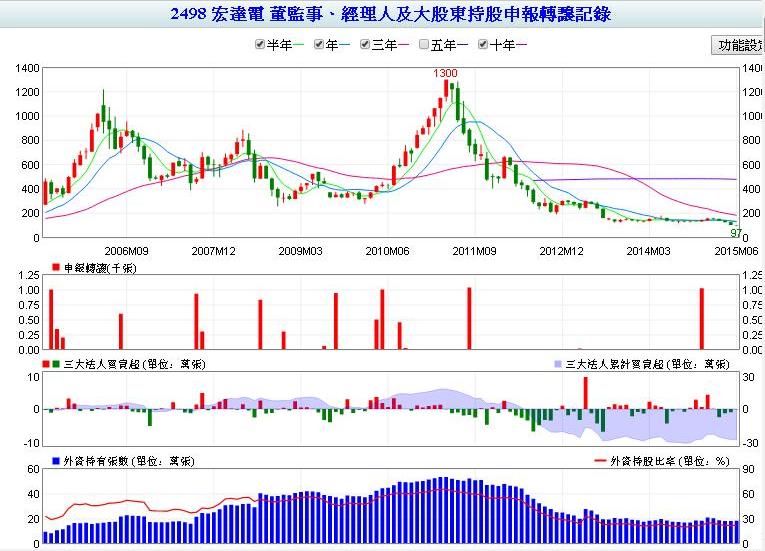This screenshot has height=551, width=765.
Task: Click the 97 latest price label
Action: point(736,233)
